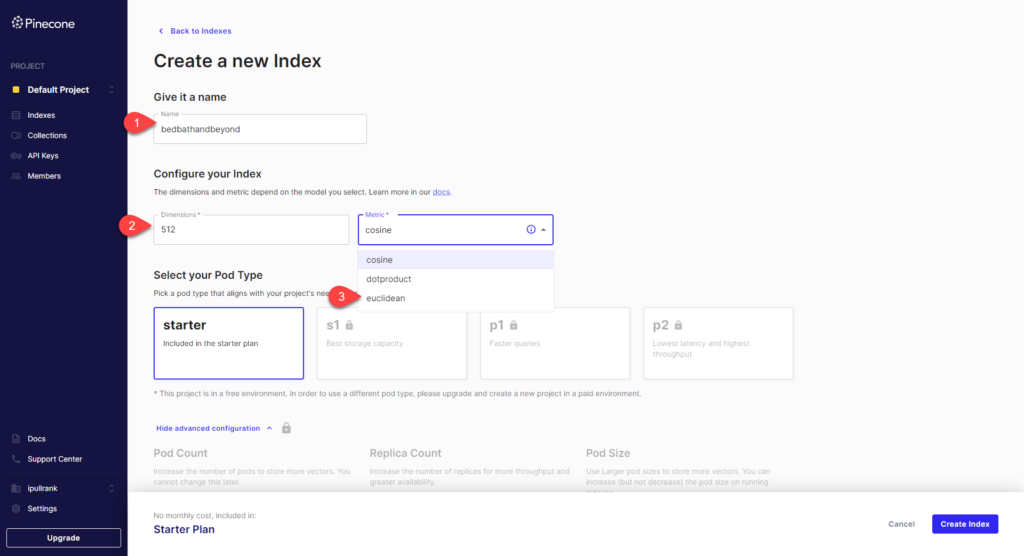Click the Metric combo box field
Viewport: 1024px width, 556px height.
[x=455, y=229]
